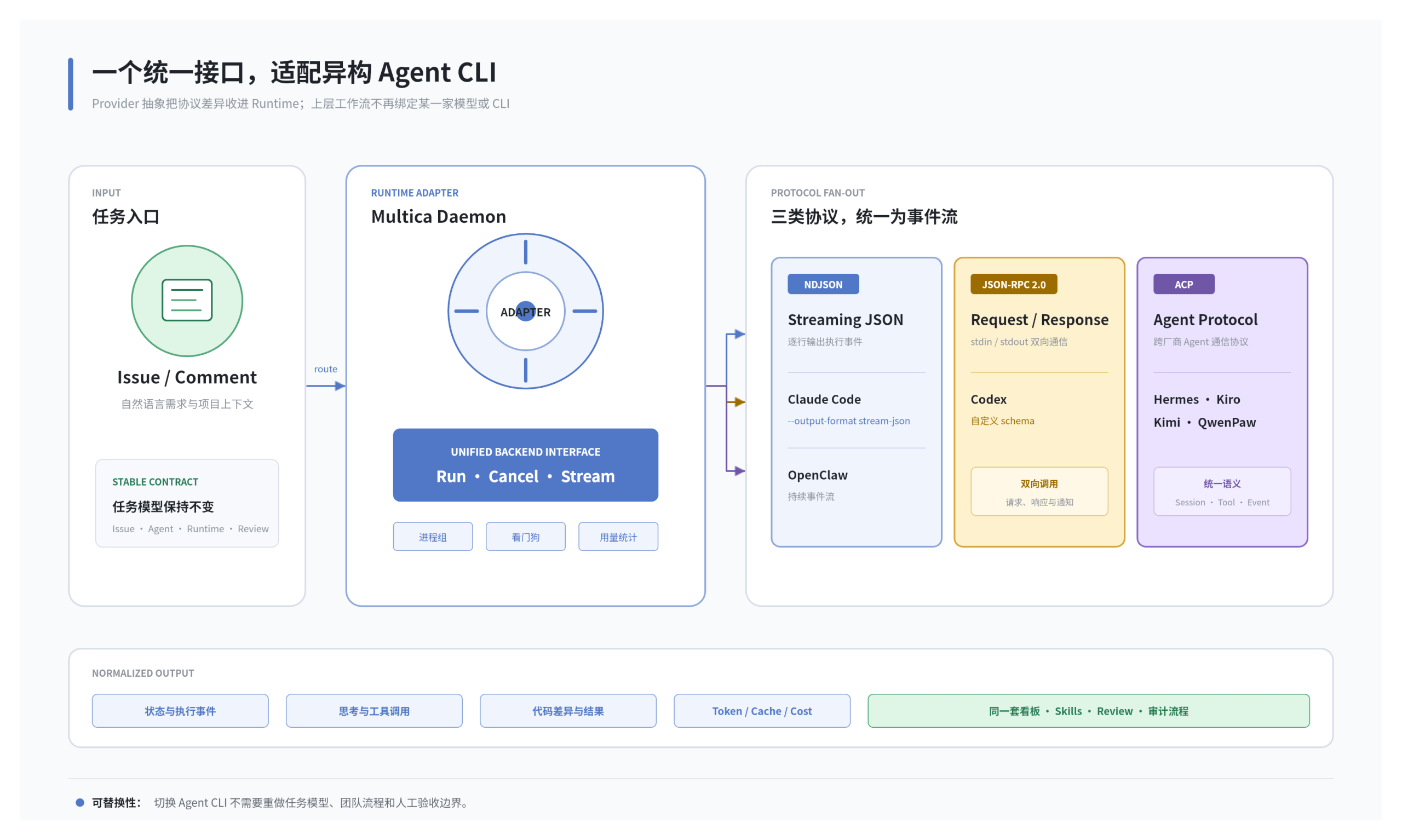This screenshot has width=1402, height=840.
Task: Click the 任务模型保持不变 text
Action: [x=163, y=507]
